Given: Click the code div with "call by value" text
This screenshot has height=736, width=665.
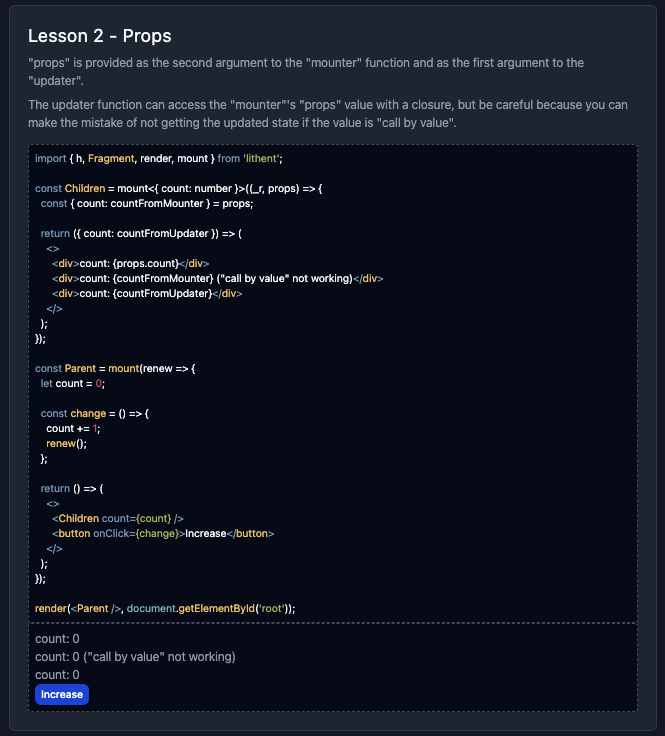Looking at the screenshot, I should 218,278.
